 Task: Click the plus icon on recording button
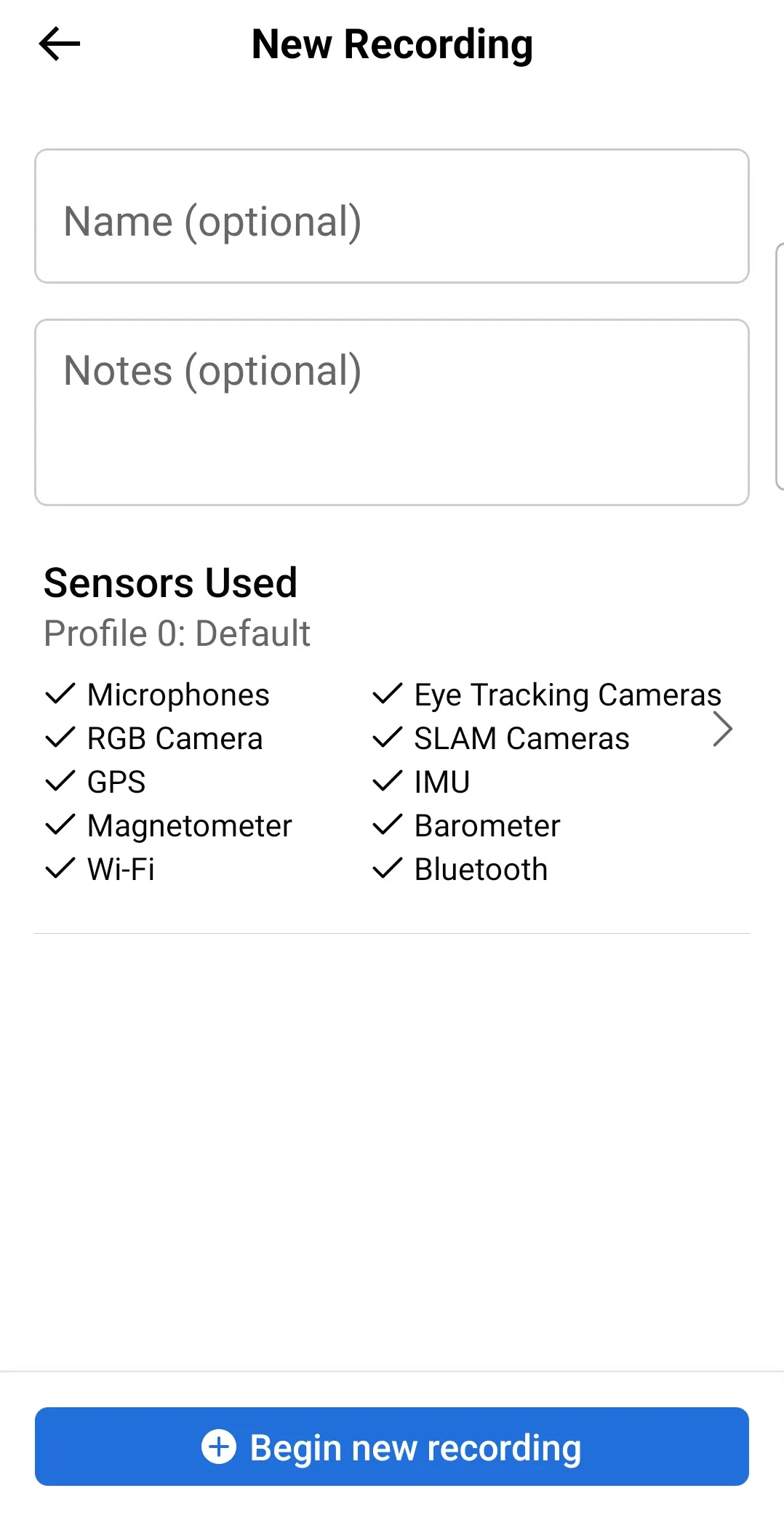pos(219,1447)
